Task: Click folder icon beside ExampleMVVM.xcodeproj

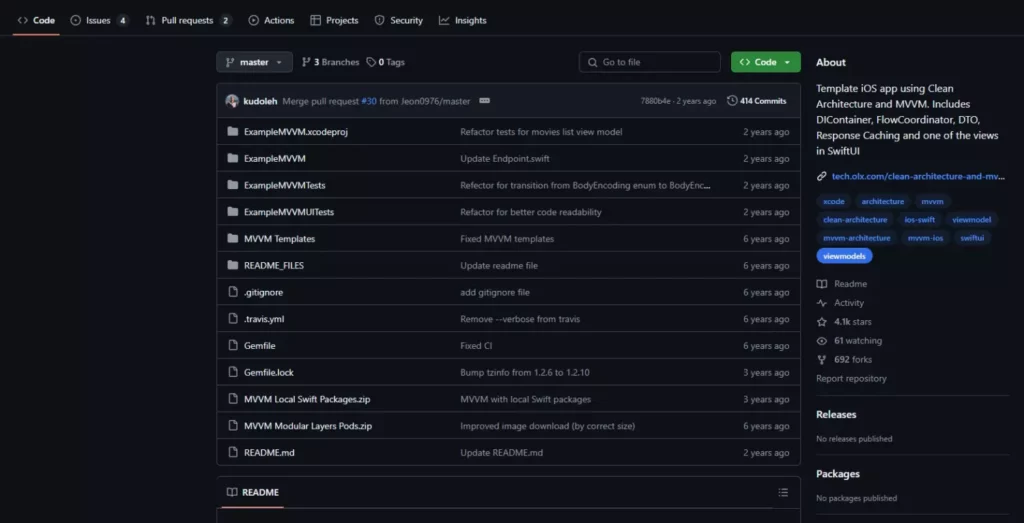Action: 232,131
